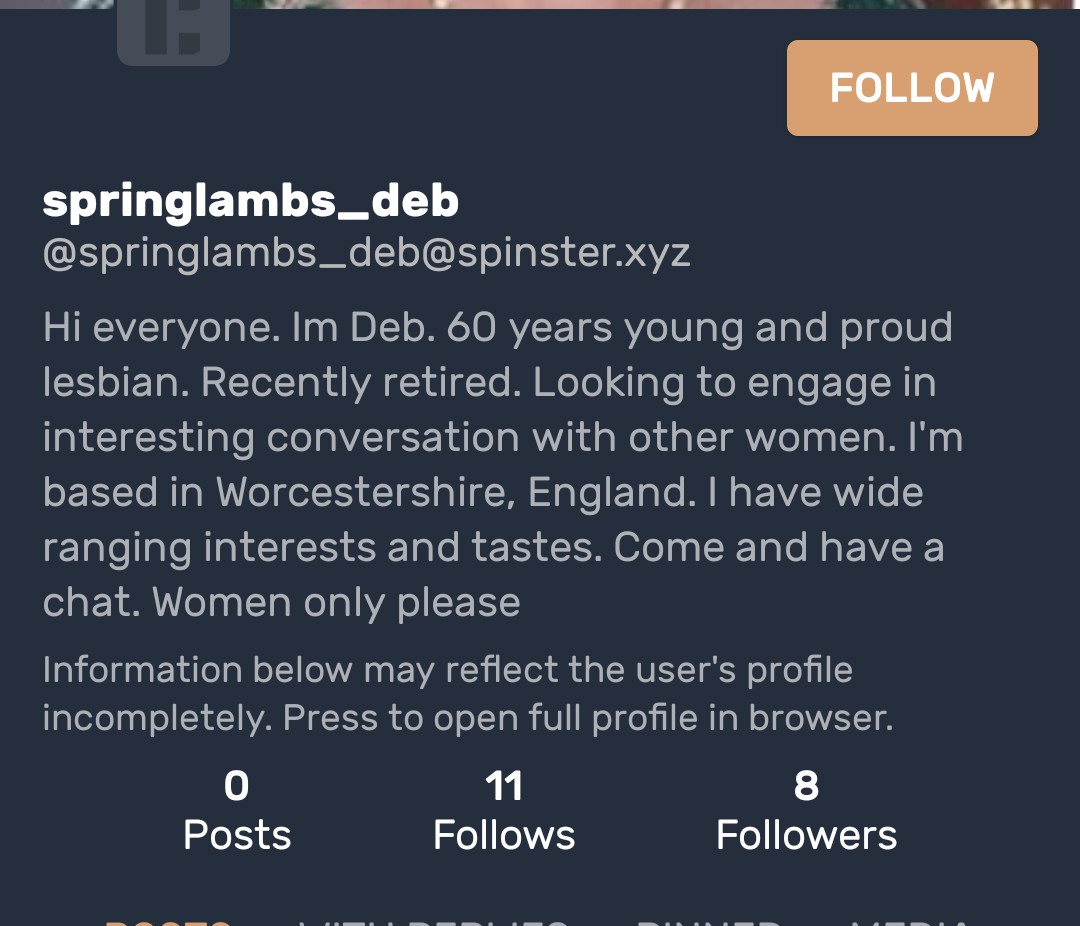1080x926 pixels.
Task: Tap the 8 followers count number
Action: (806, 786)
